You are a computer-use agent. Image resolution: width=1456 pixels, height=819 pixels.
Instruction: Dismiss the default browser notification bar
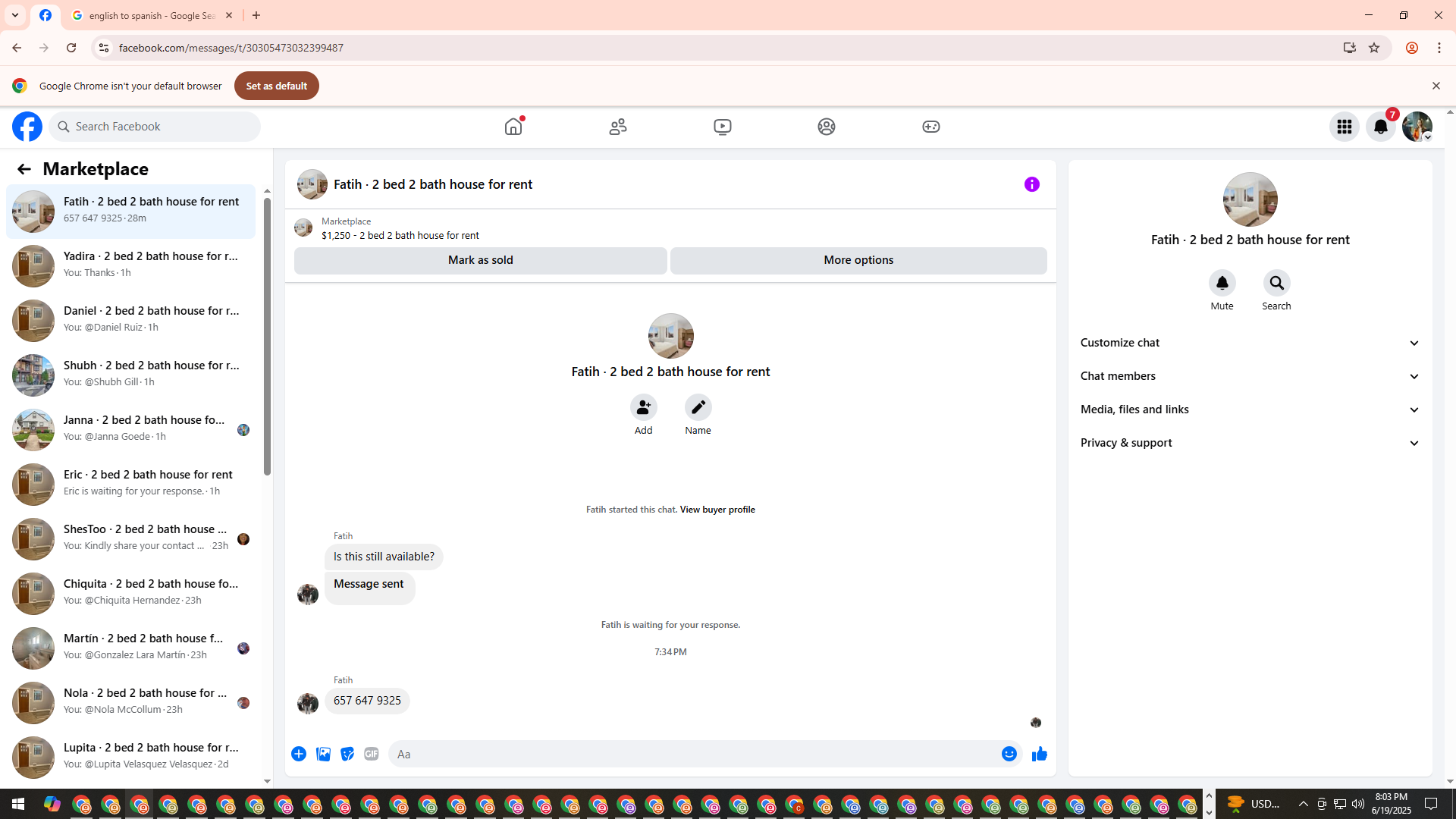(x=1436, y=86)
